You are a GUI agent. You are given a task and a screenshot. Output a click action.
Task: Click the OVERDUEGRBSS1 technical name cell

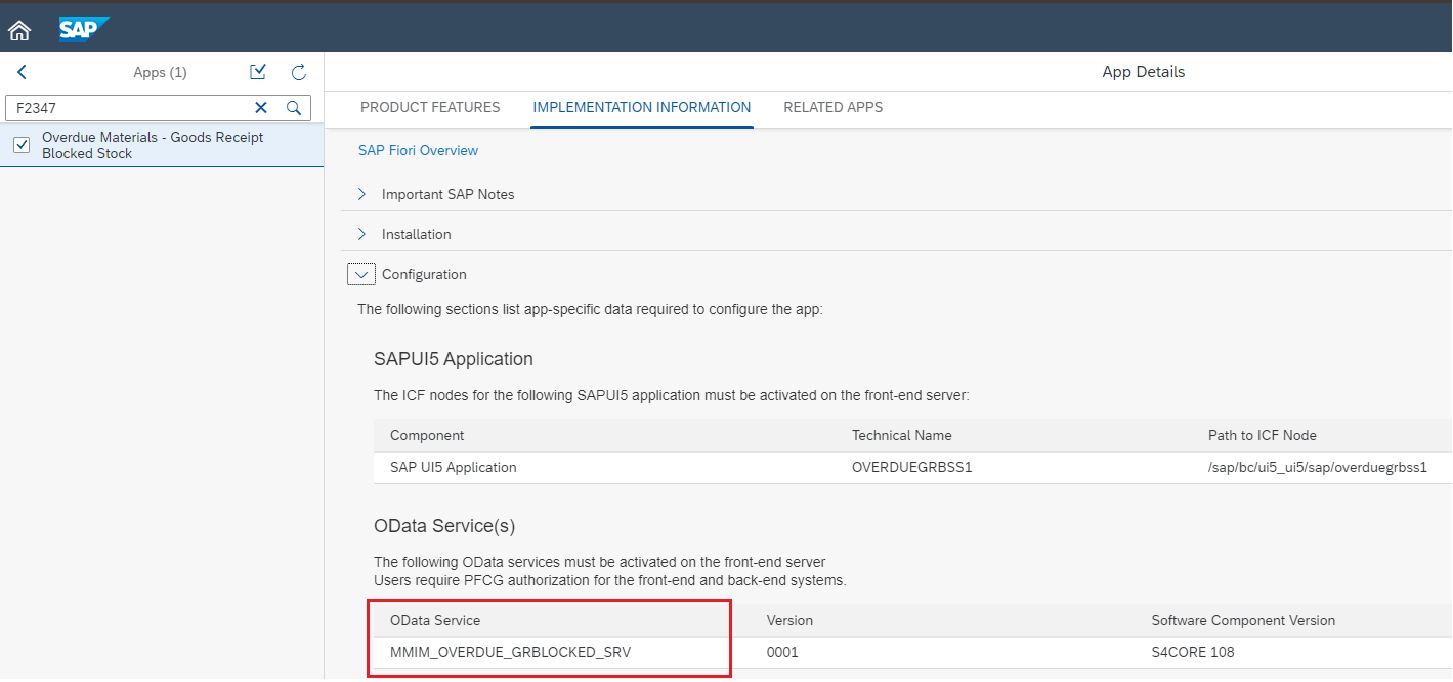point(912,467)
